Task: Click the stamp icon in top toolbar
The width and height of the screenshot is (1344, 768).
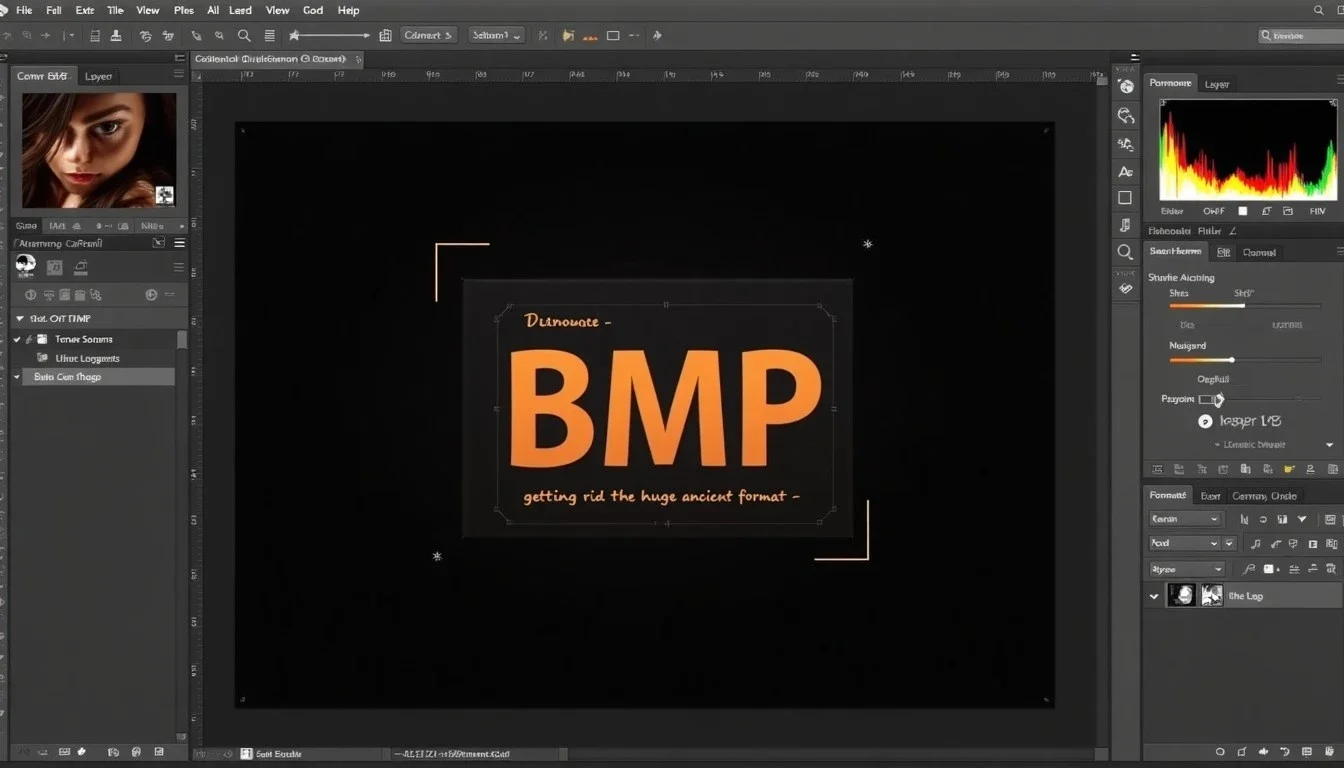Action: 116,35
